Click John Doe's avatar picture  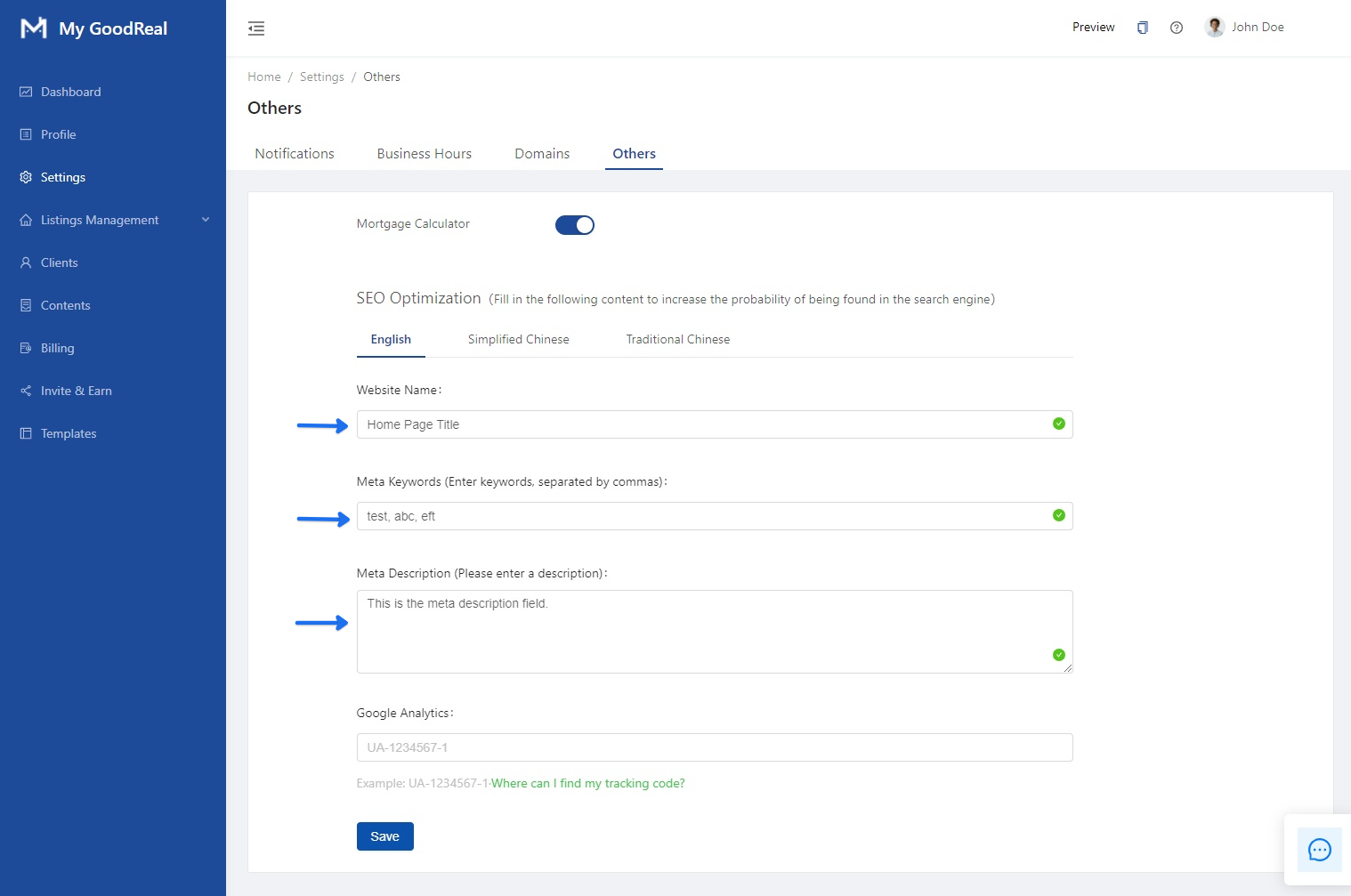tap(1214, 27)
